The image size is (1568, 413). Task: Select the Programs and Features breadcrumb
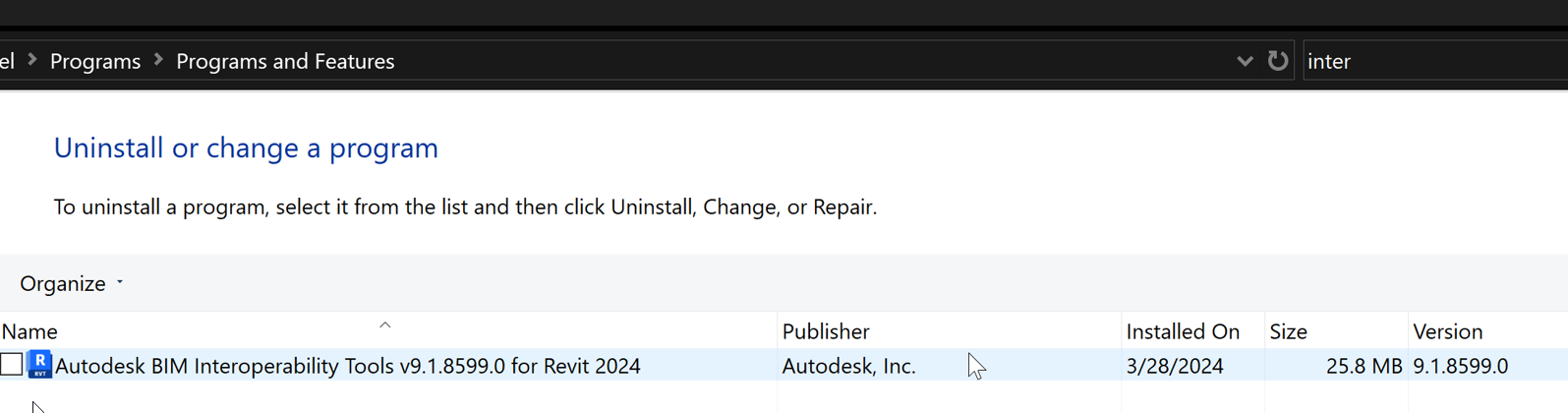pos(285,61)
